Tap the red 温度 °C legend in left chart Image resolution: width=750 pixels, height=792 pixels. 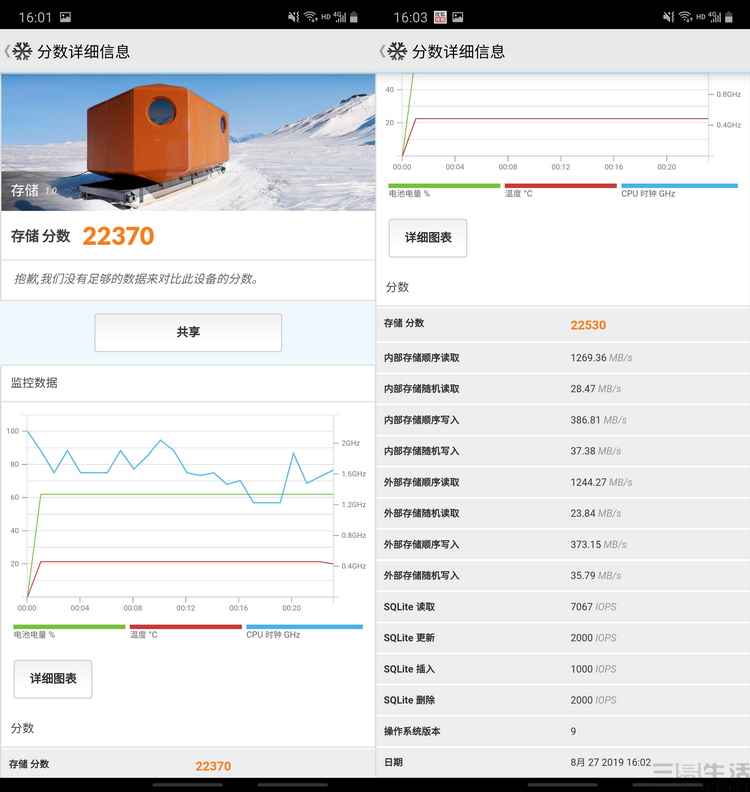pos(186,631)
